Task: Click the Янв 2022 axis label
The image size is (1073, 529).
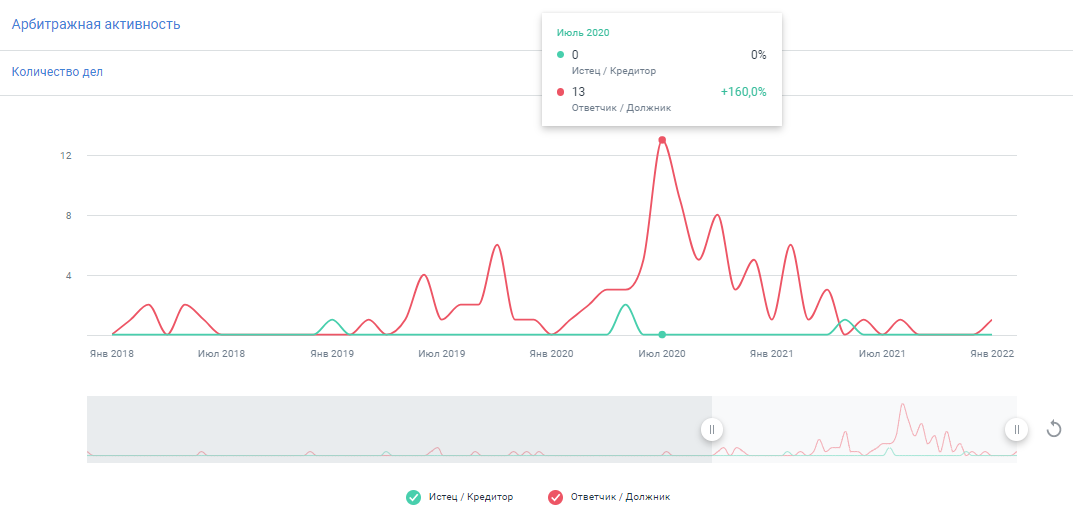Action: (x=991, y=354)
